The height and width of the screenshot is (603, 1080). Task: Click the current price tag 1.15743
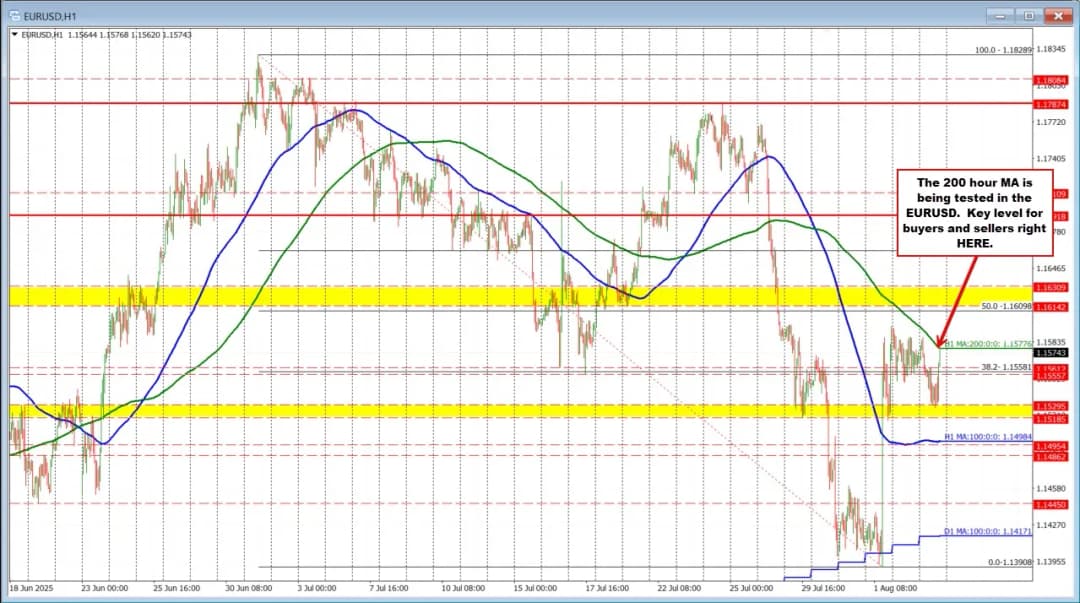coord(1053,353)
